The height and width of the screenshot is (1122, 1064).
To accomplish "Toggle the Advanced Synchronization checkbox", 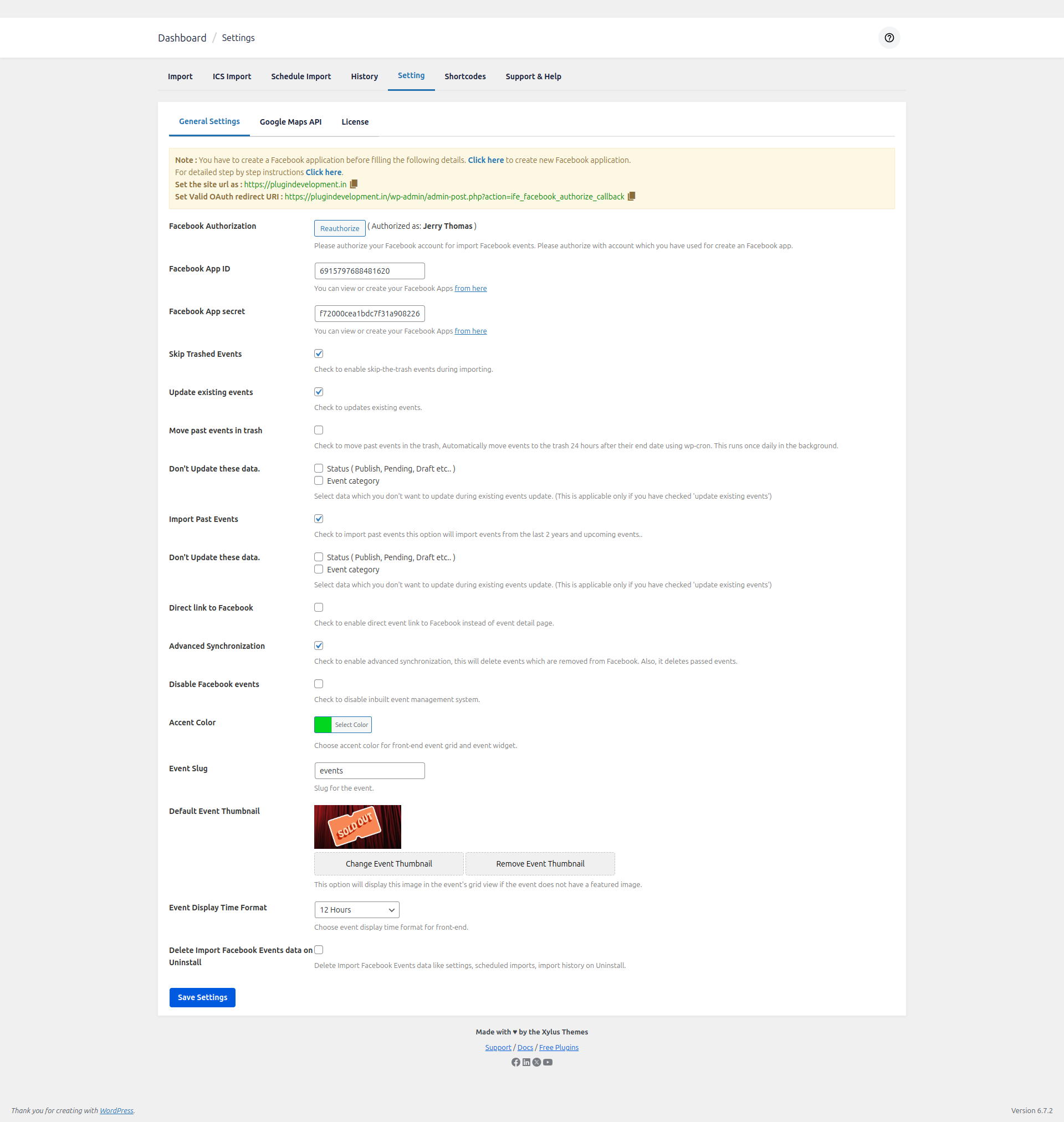I will tap(319, 645).
